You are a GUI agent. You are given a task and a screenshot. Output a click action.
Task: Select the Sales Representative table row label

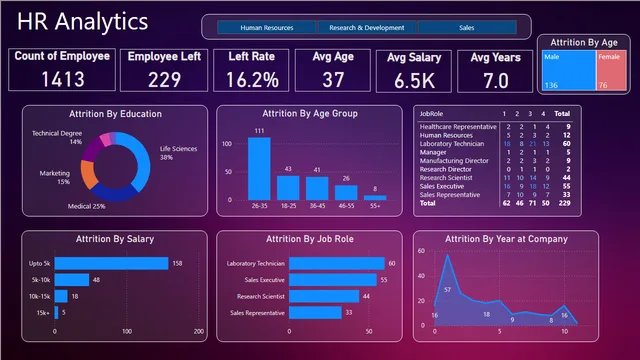click(450, 195)
